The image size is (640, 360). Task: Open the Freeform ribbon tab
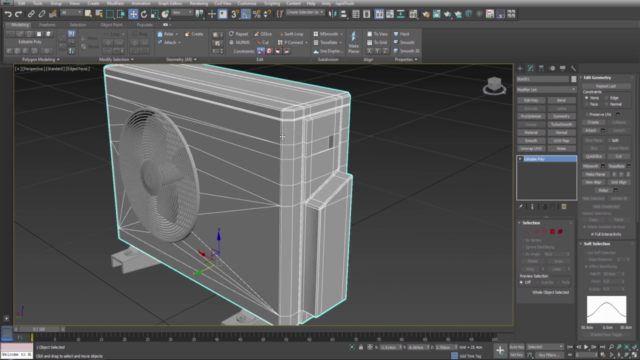point(47,25)
